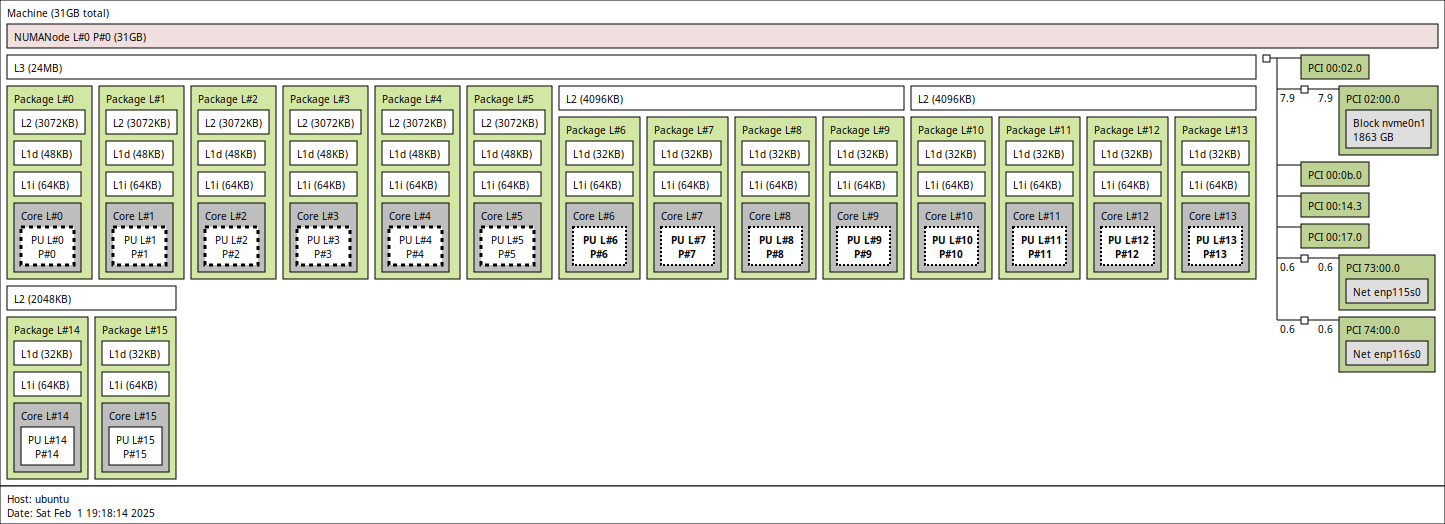The width and height of the screenshot is (1445, 524).
Task: Click the PCI 02:00.0 device label
Action: click(1373, 99)
